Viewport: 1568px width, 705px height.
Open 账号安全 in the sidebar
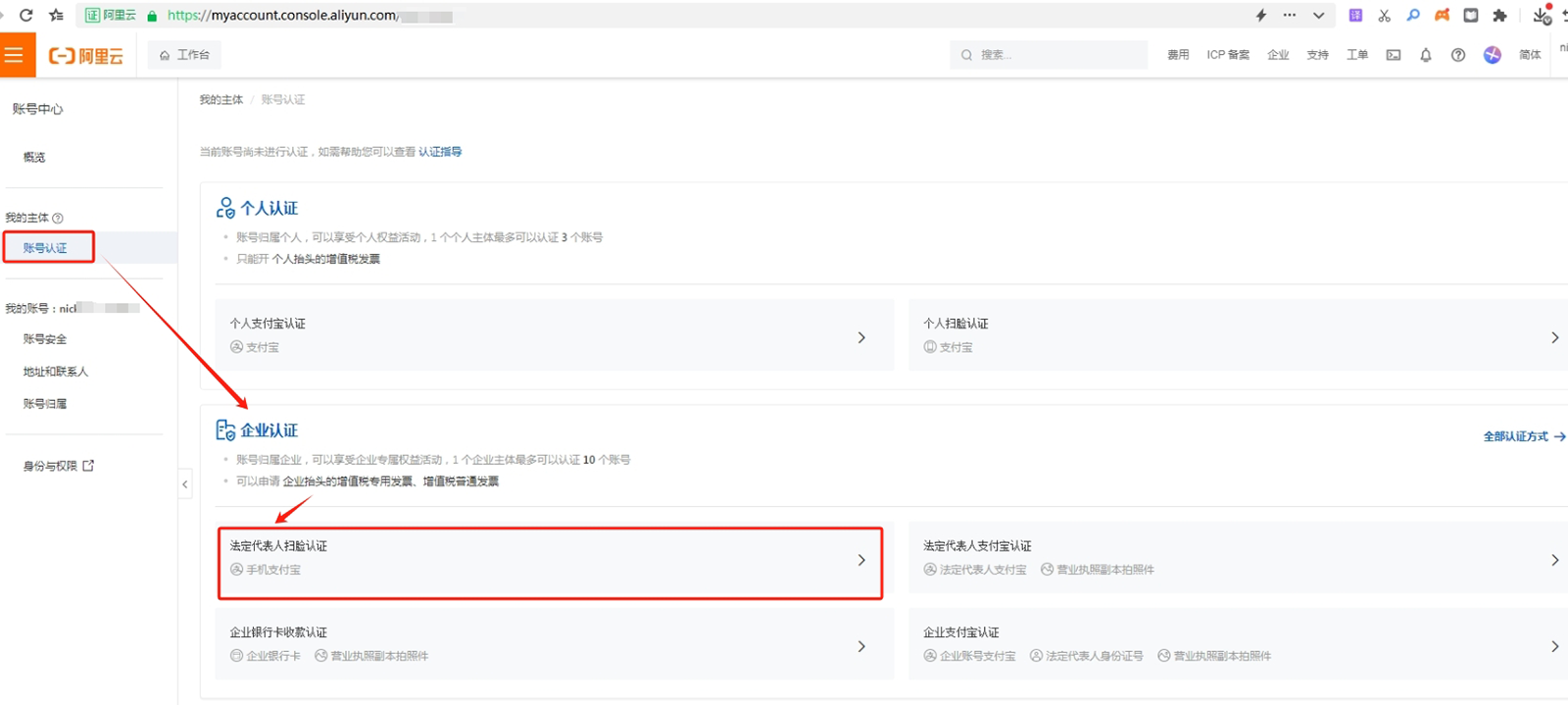[x=45, y=339]
